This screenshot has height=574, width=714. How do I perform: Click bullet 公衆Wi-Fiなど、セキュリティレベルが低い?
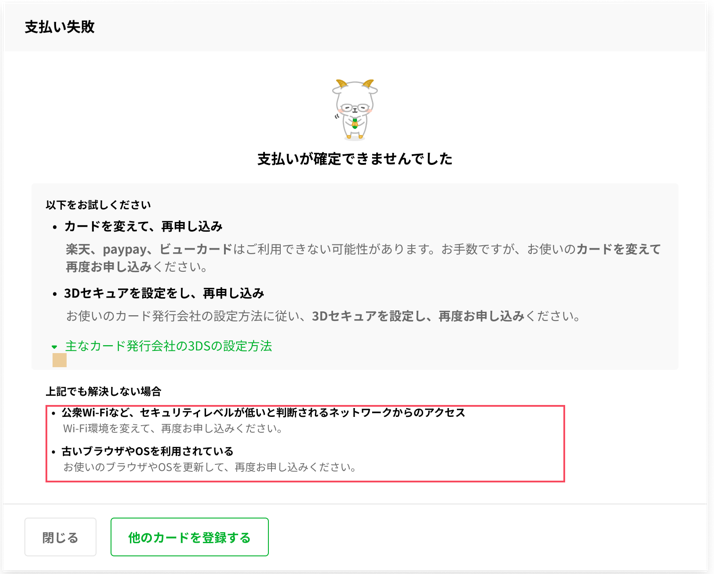click(x=263, y=412)
